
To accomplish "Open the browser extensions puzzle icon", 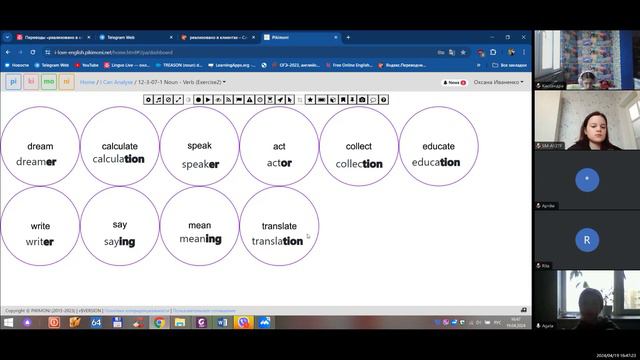I will click(x=493, y=52).
